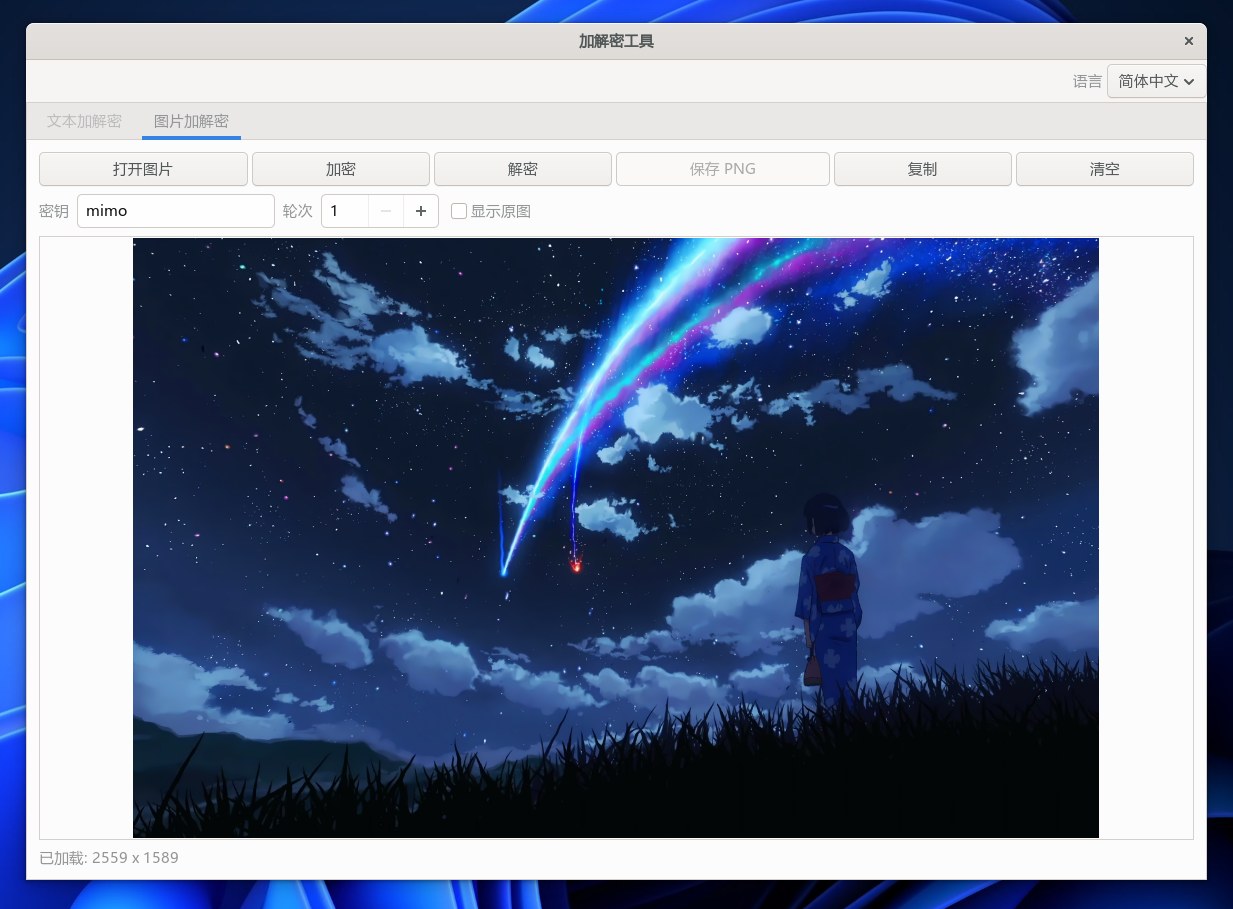Click the 复制 copy button
The height and width of the screenshot is (909, 1233).
pos(923,169)
